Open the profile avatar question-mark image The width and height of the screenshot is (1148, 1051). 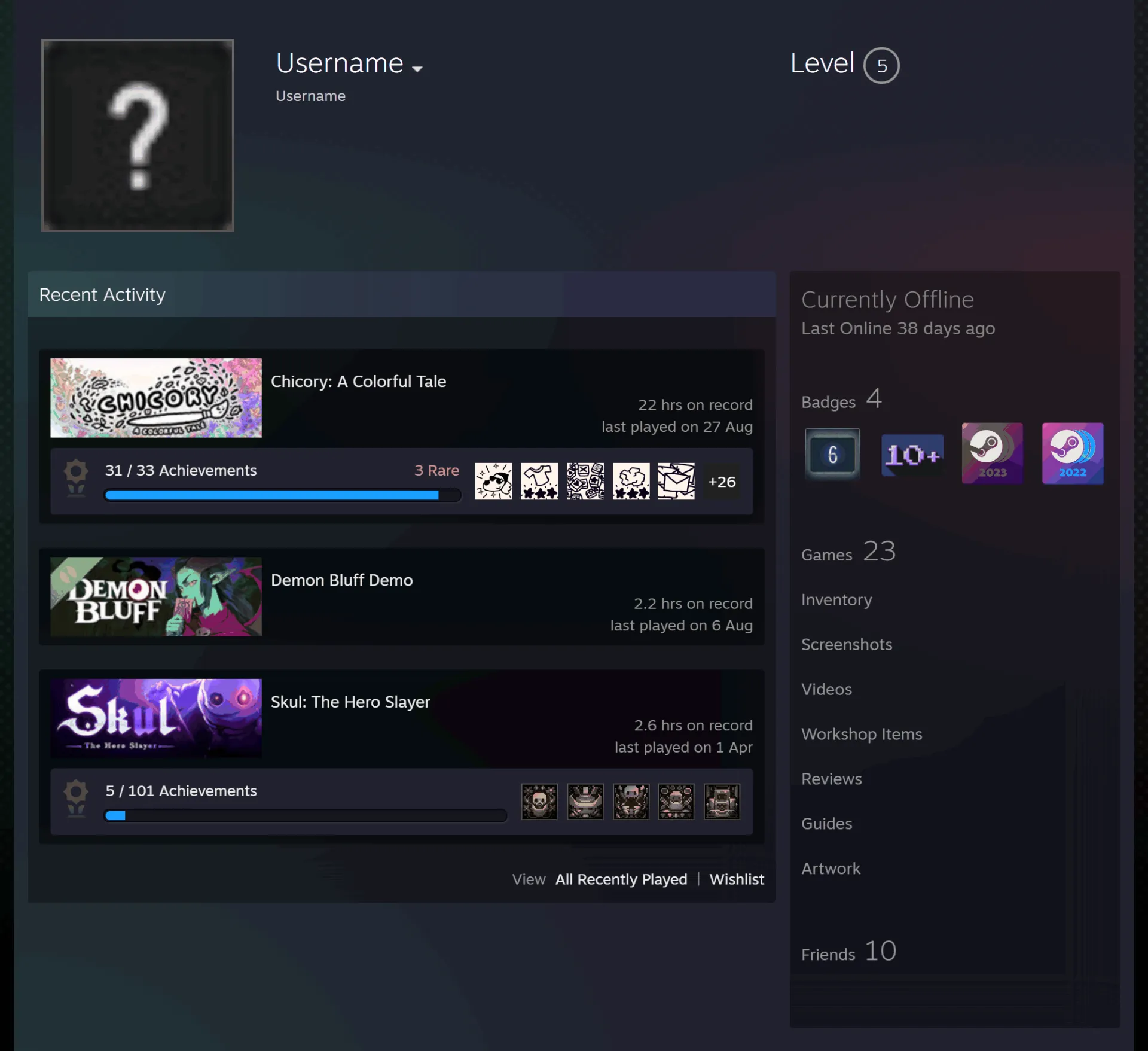click(x=138, y=135)
